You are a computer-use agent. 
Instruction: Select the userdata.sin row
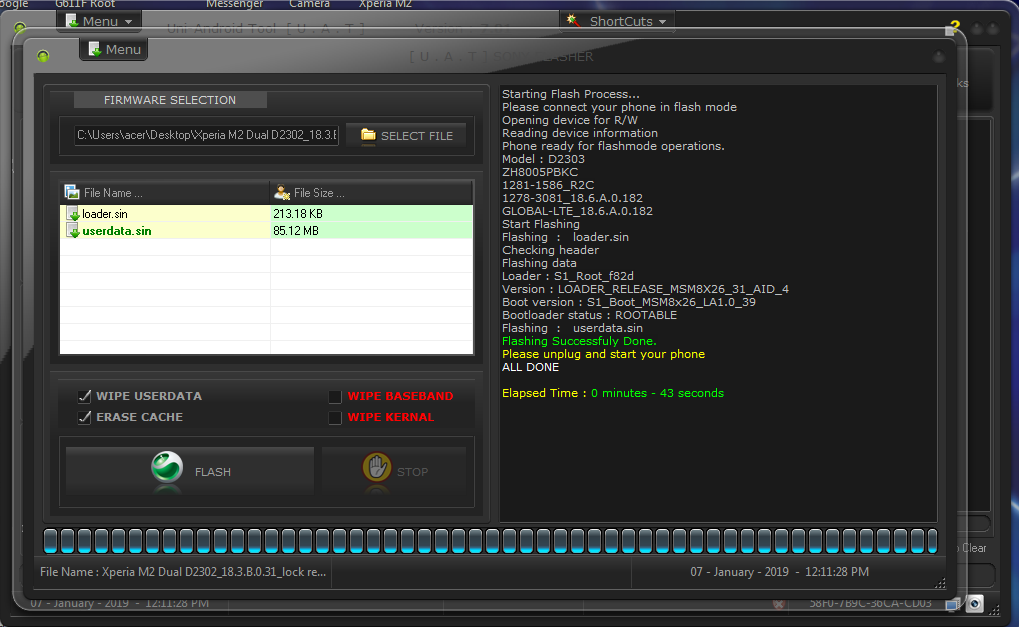pyautogui.click(x=266, y=231)
